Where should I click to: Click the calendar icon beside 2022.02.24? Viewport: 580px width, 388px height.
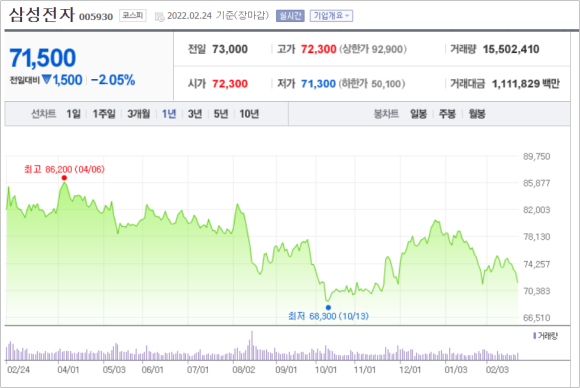pos(159,17)
